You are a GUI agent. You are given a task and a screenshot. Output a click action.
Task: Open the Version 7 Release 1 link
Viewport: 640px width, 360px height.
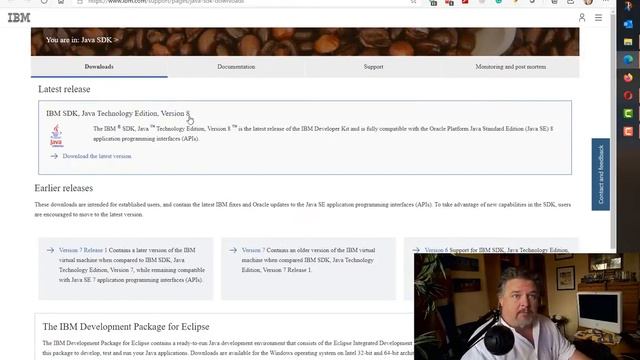pyautogui.click(x=83, y=250)
